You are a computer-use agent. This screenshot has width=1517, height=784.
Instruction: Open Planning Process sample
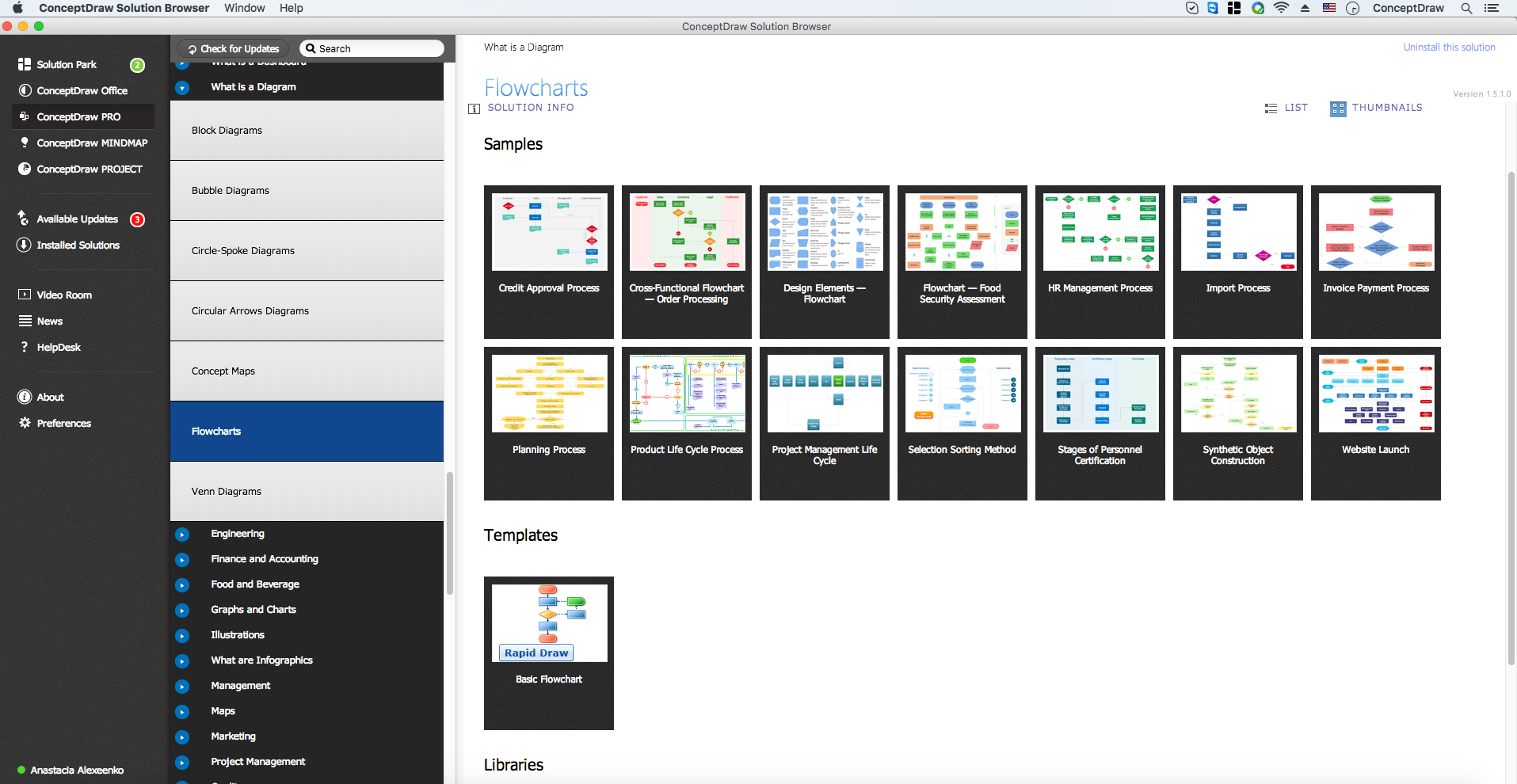[549, 424]
